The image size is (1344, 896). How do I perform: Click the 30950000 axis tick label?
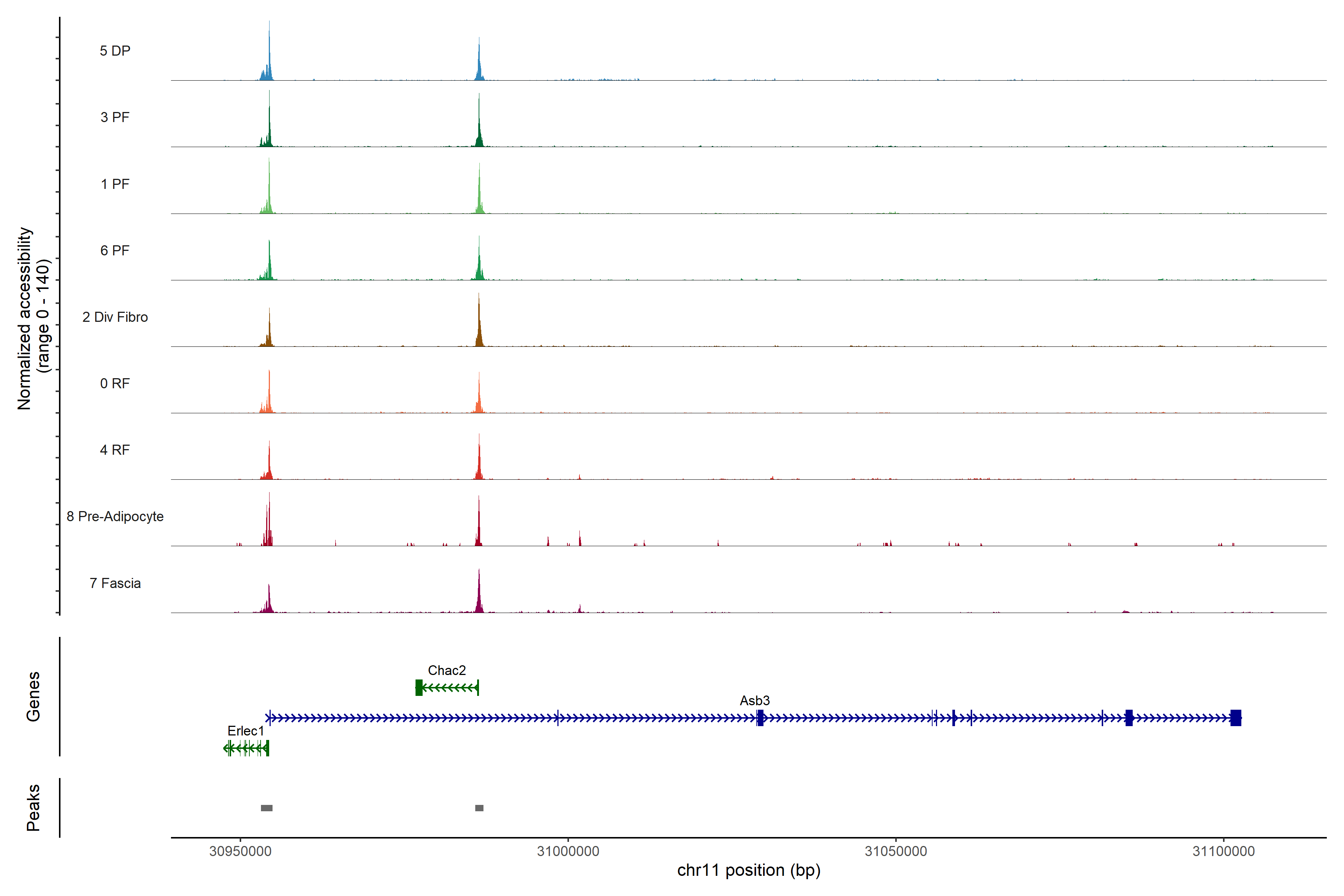(x=240, y=851)
